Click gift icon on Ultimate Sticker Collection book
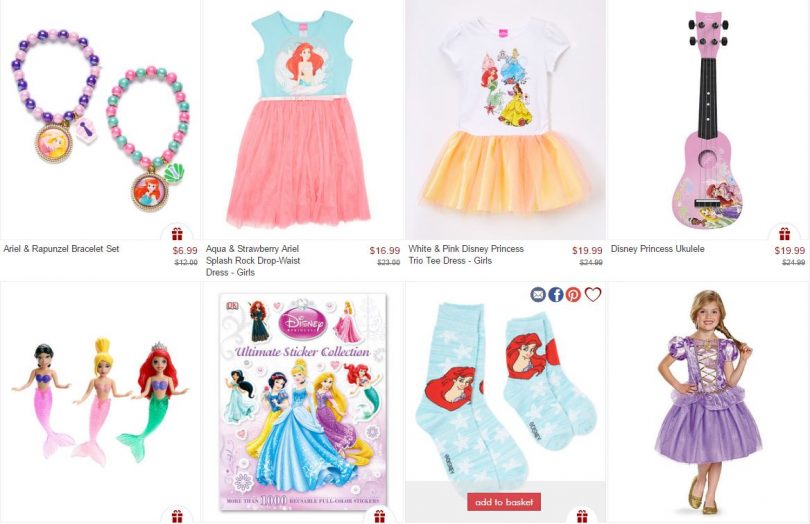 [380, 516]
